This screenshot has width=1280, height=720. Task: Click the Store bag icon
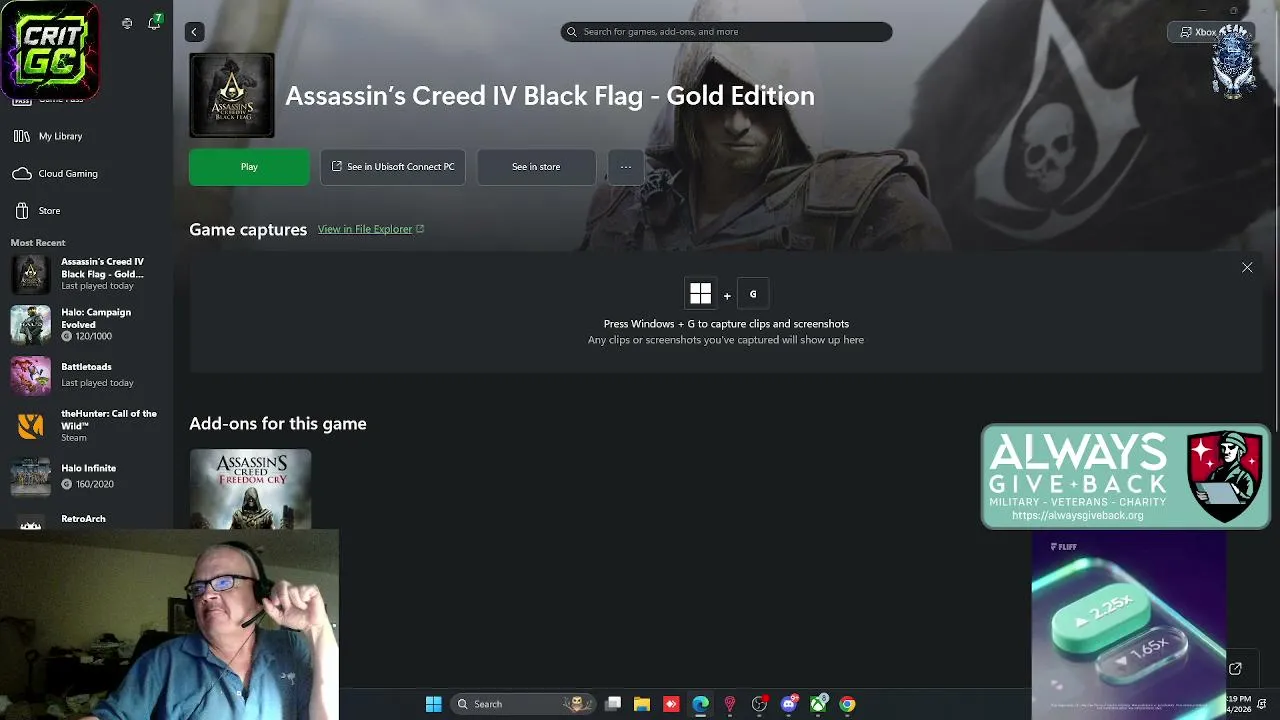(22, 211)
